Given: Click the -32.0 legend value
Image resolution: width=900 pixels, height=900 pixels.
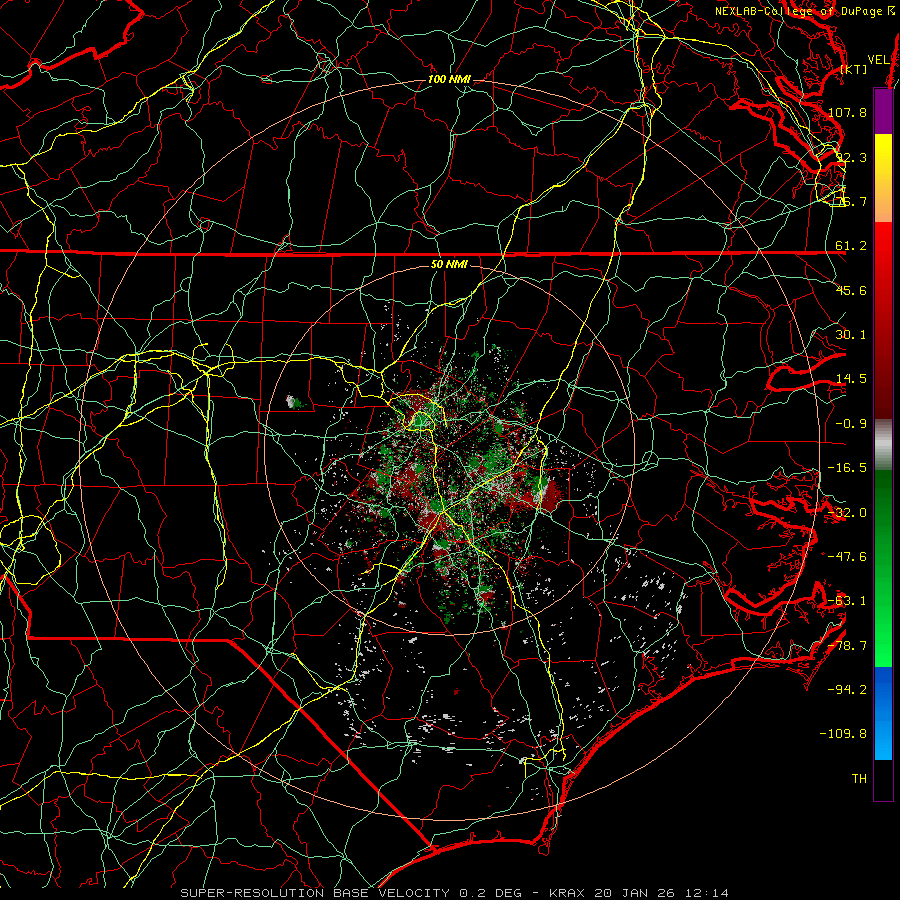Looking at the screenshot, I should (847, 513).
